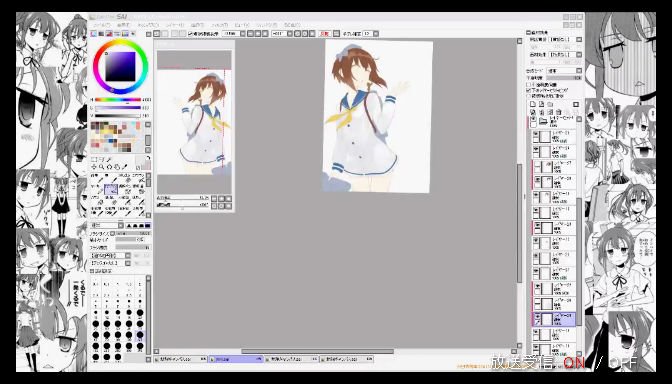Viewport: 672px width, 384px height.
Task: Collapse the brush detailed settings section
Action: 92,271
